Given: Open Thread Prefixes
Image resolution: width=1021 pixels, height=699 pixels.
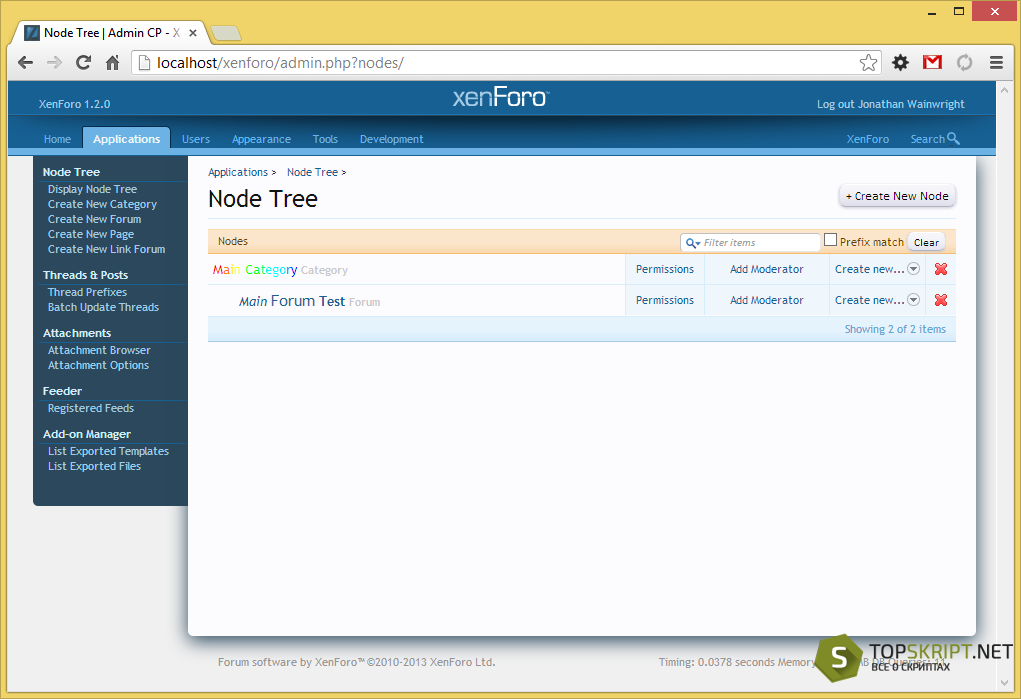Looking at the screenshot, I should [87, 292].
